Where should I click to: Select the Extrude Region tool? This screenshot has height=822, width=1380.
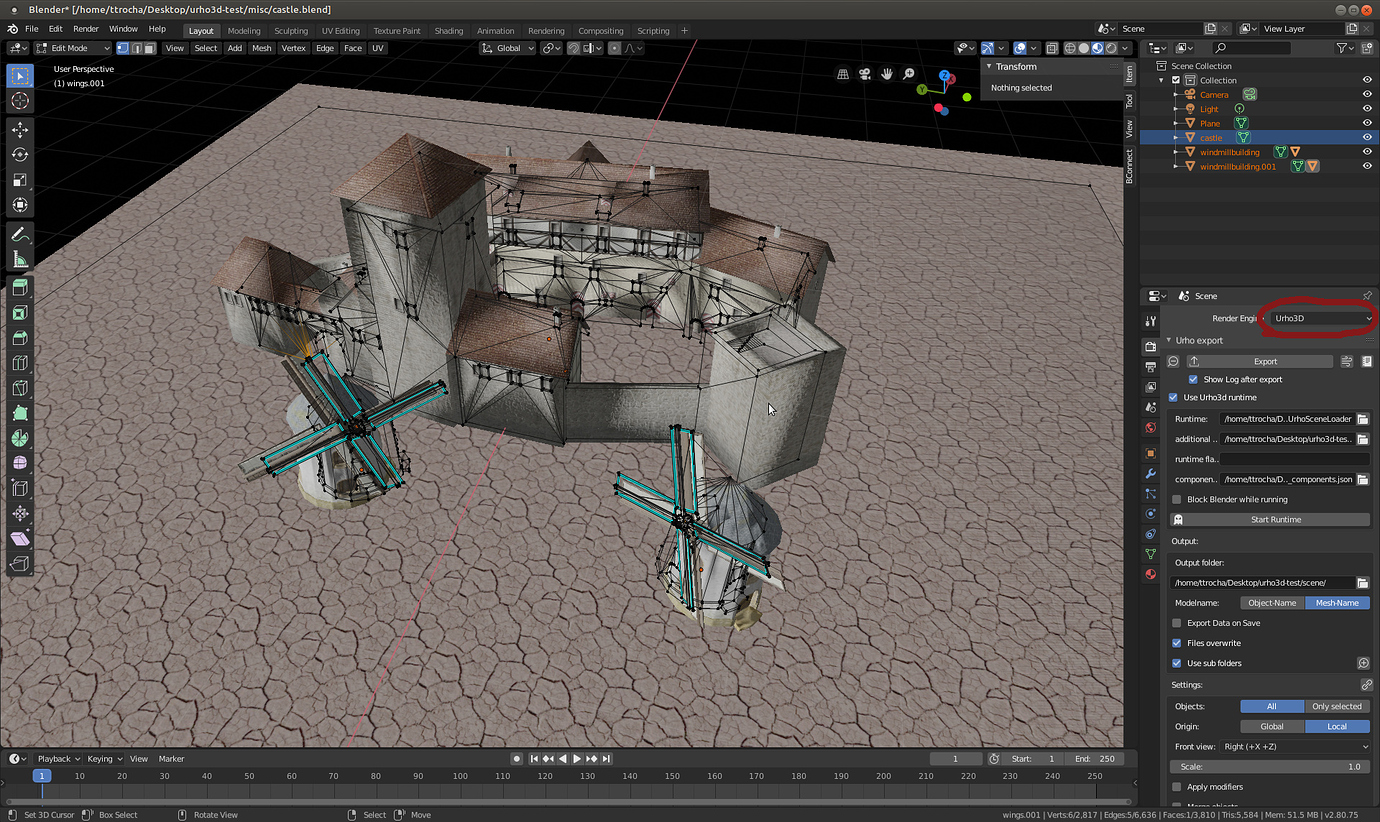point(20,287)
